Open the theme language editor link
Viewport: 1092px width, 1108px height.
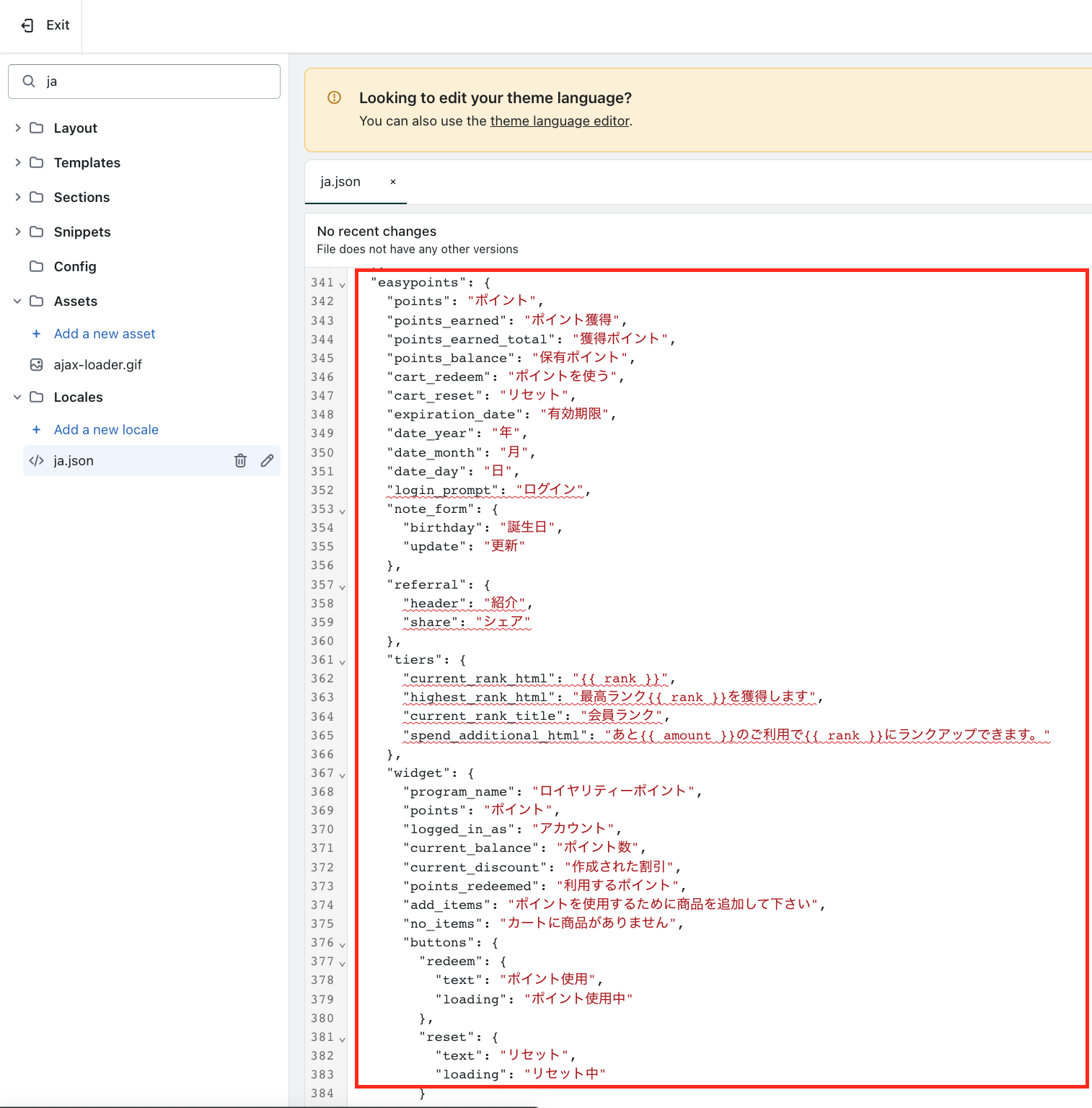coord(560,121)
